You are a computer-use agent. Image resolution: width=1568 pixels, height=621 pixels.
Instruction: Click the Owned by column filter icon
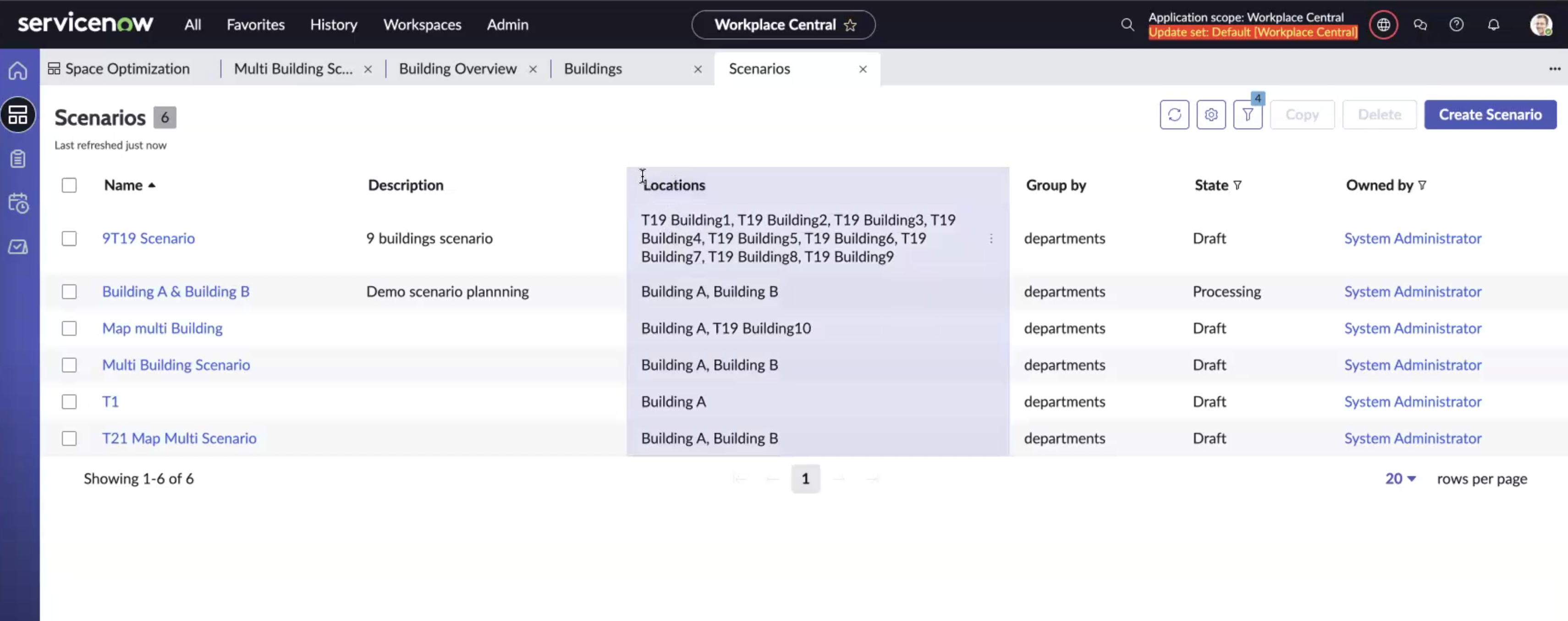(1422, 185)
